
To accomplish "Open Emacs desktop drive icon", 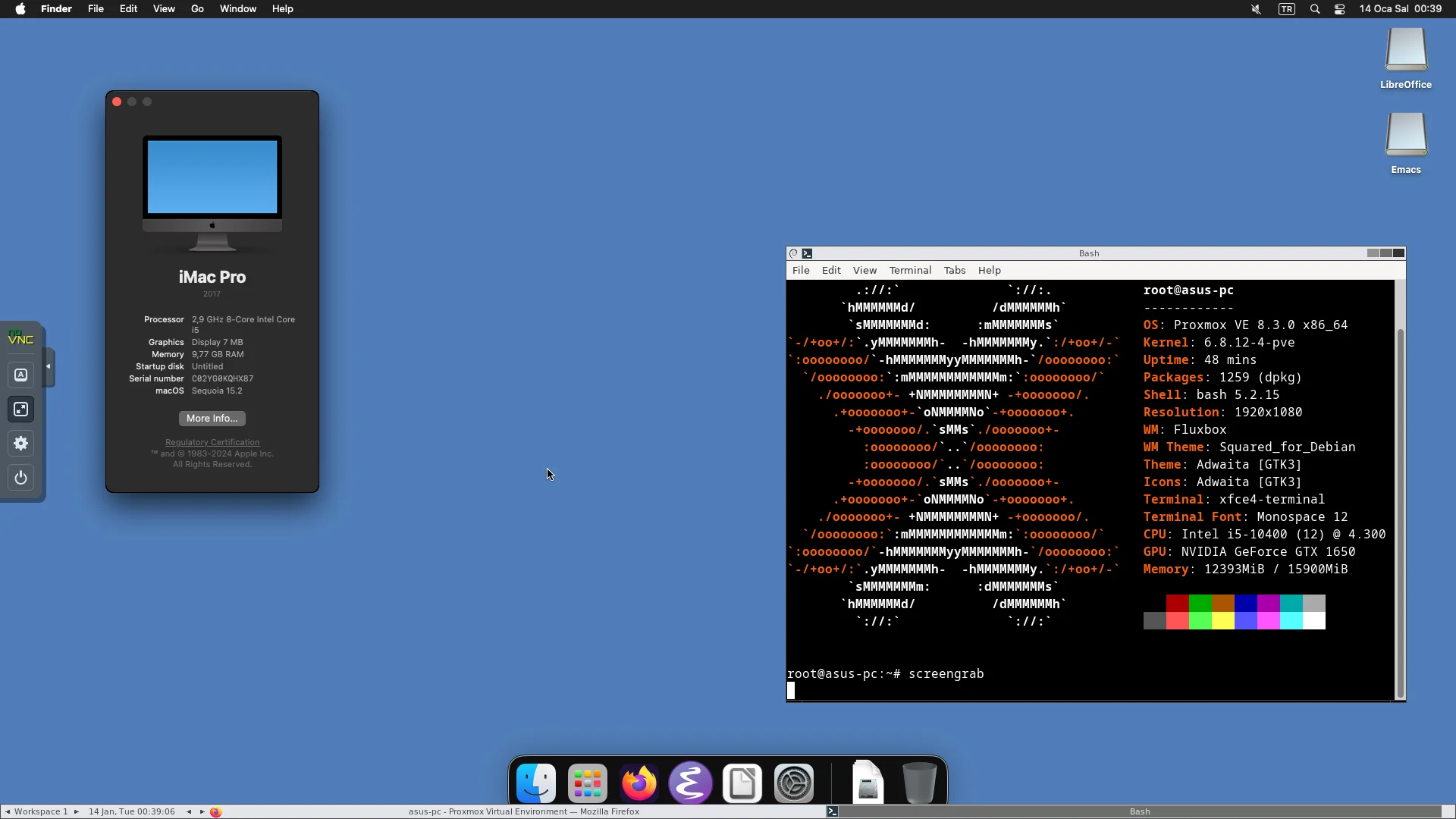I will pos(1406,143).
